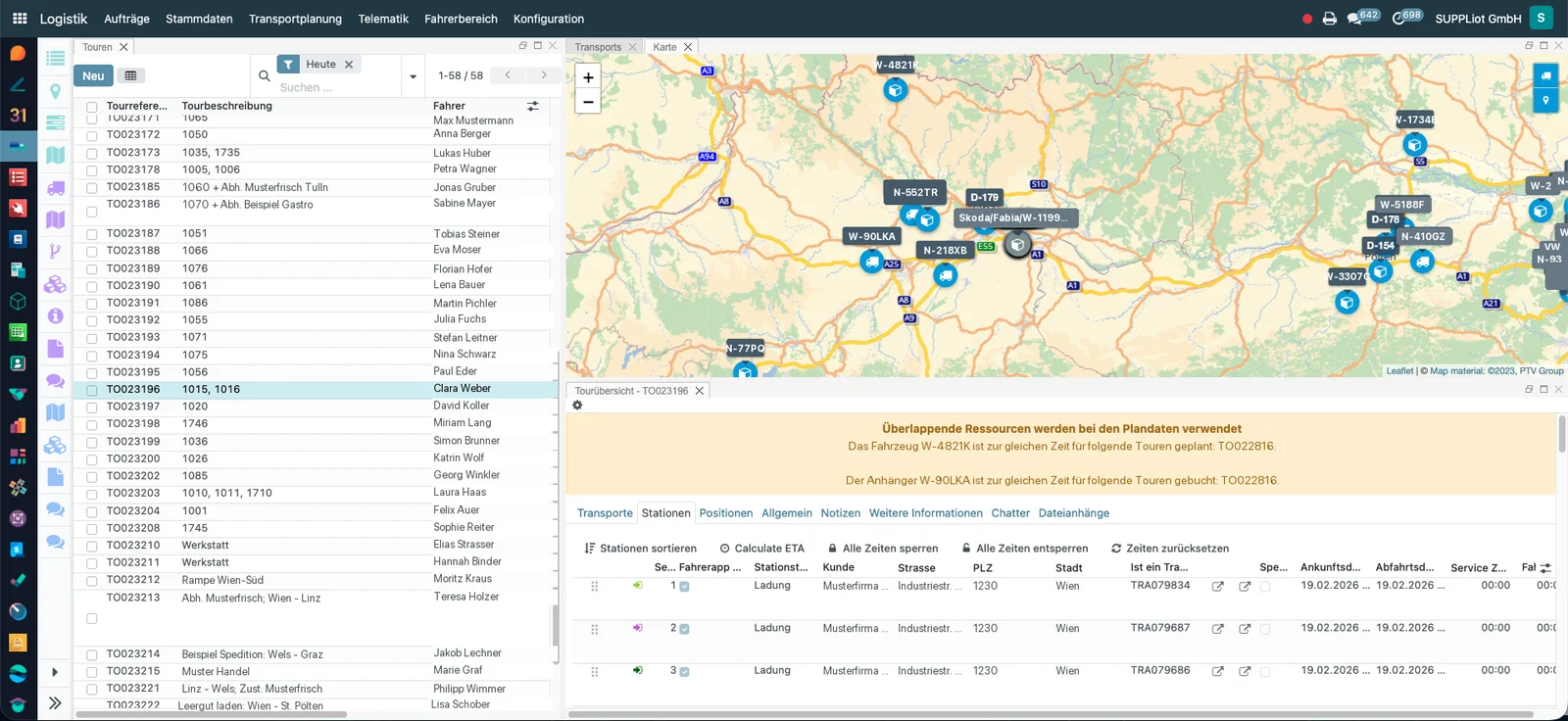The width and height of the screenshot is (1568, 721).
Task: Zoom out on the map
Action: (588, 101)
